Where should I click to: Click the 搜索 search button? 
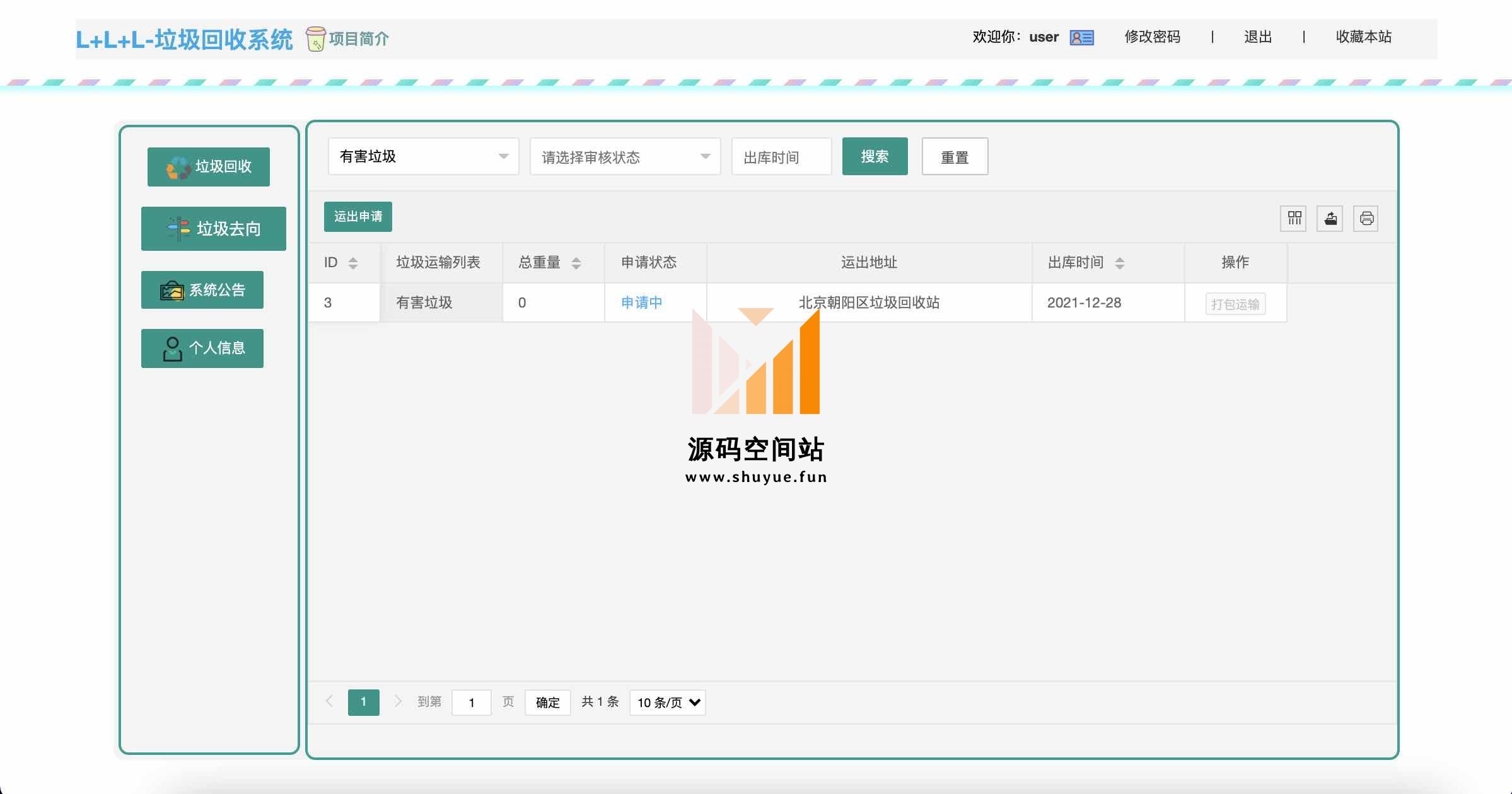(x=875, y=156)
